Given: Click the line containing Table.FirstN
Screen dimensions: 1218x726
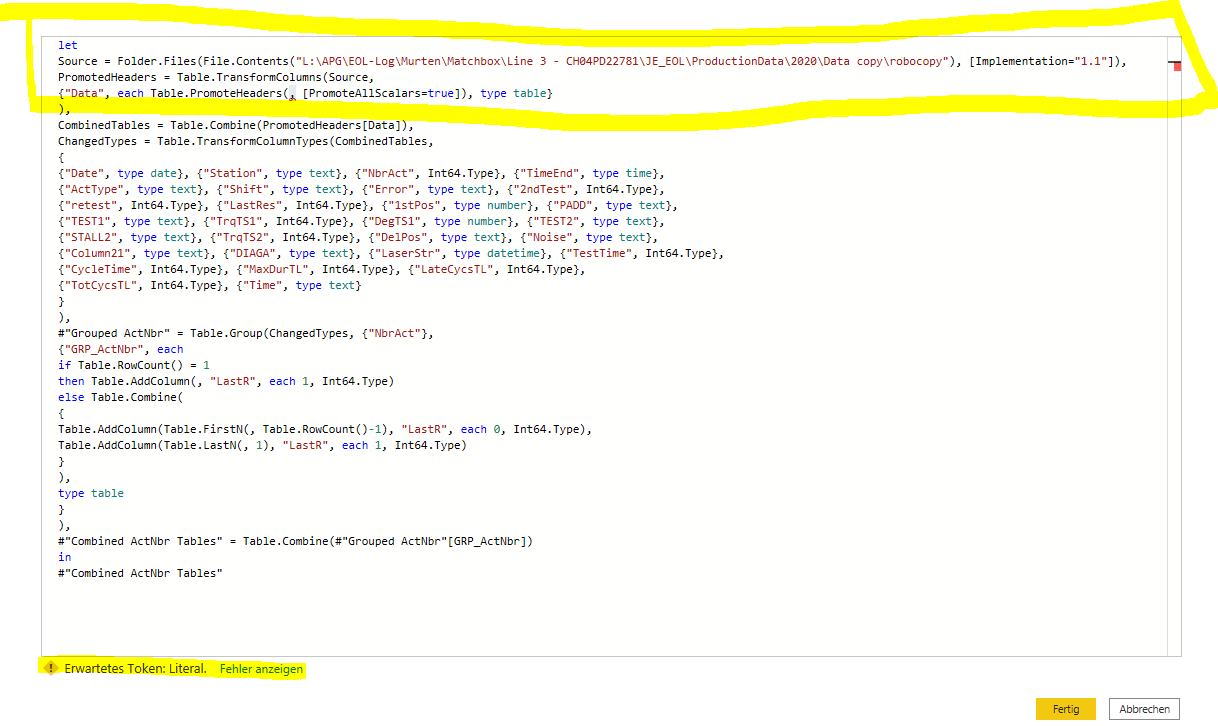Looking at the screenshot, I should pos(325,429).
